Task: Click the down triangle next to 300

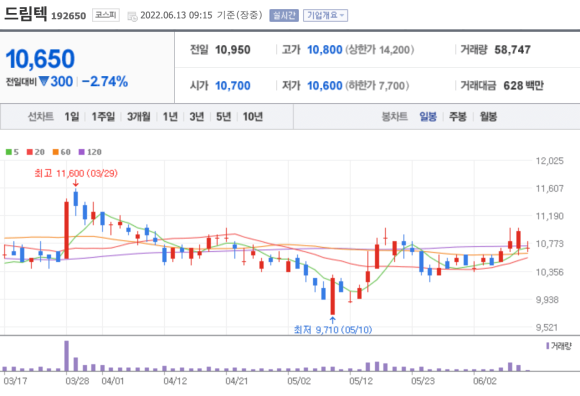Action: 44,81
